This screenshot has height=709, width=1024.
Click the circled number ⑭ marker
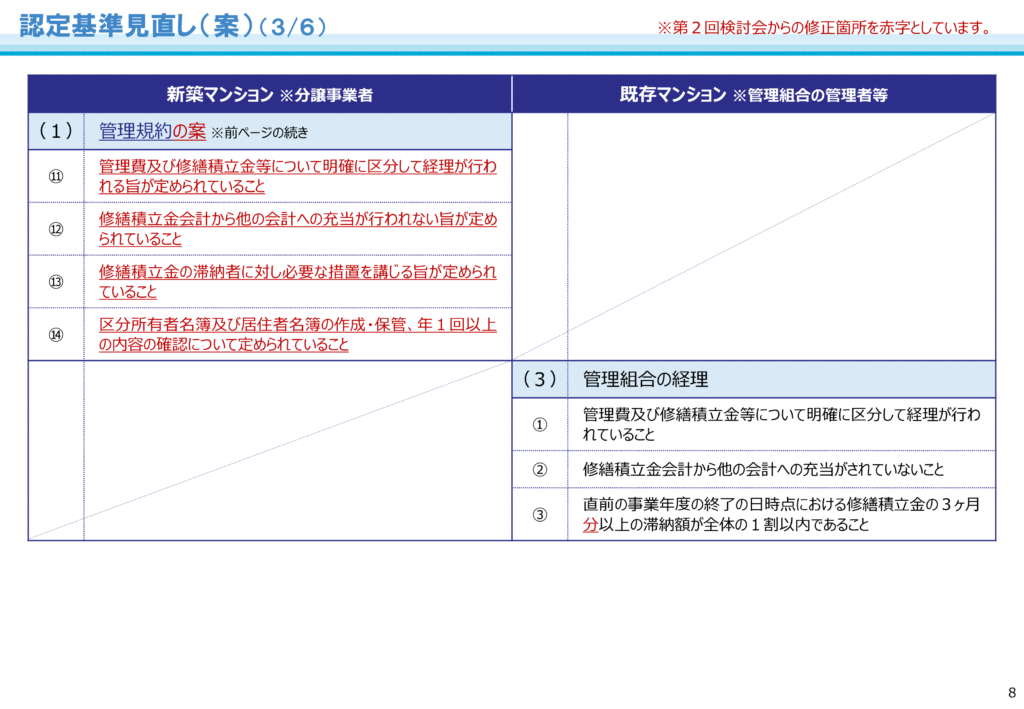(56, 334)
